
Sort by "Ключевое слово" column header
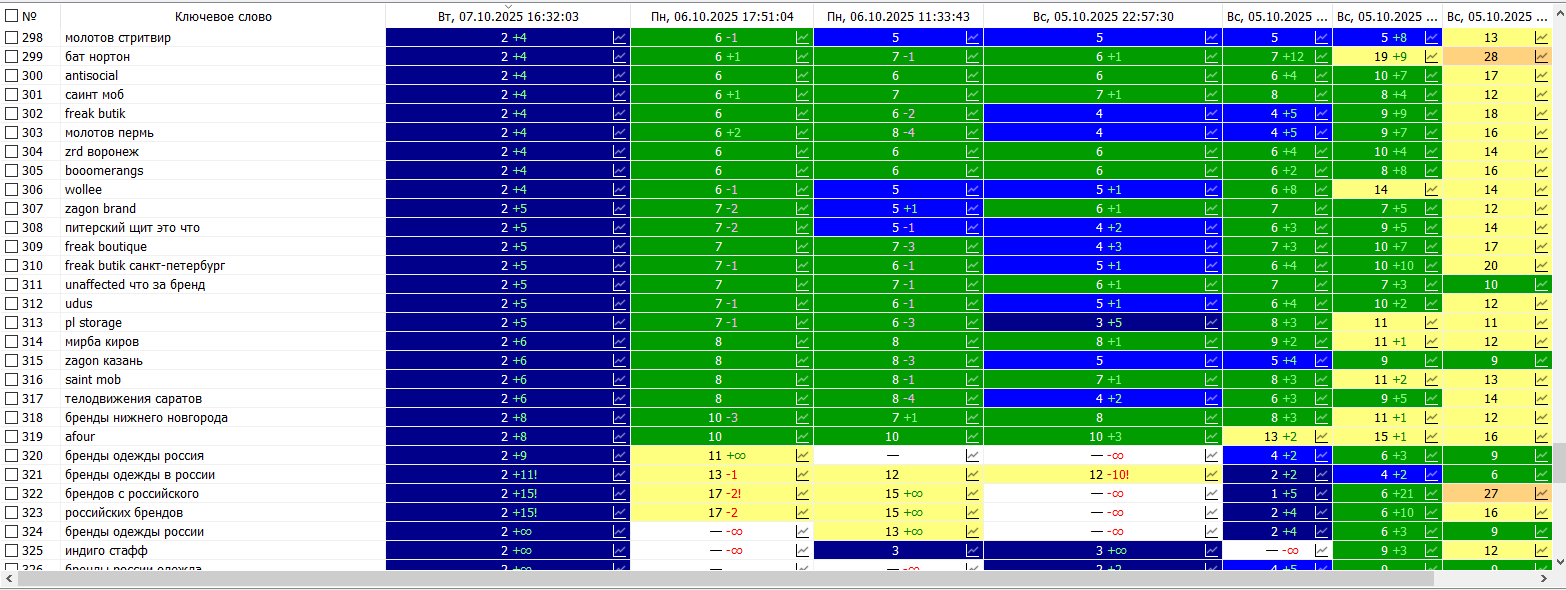222,17
